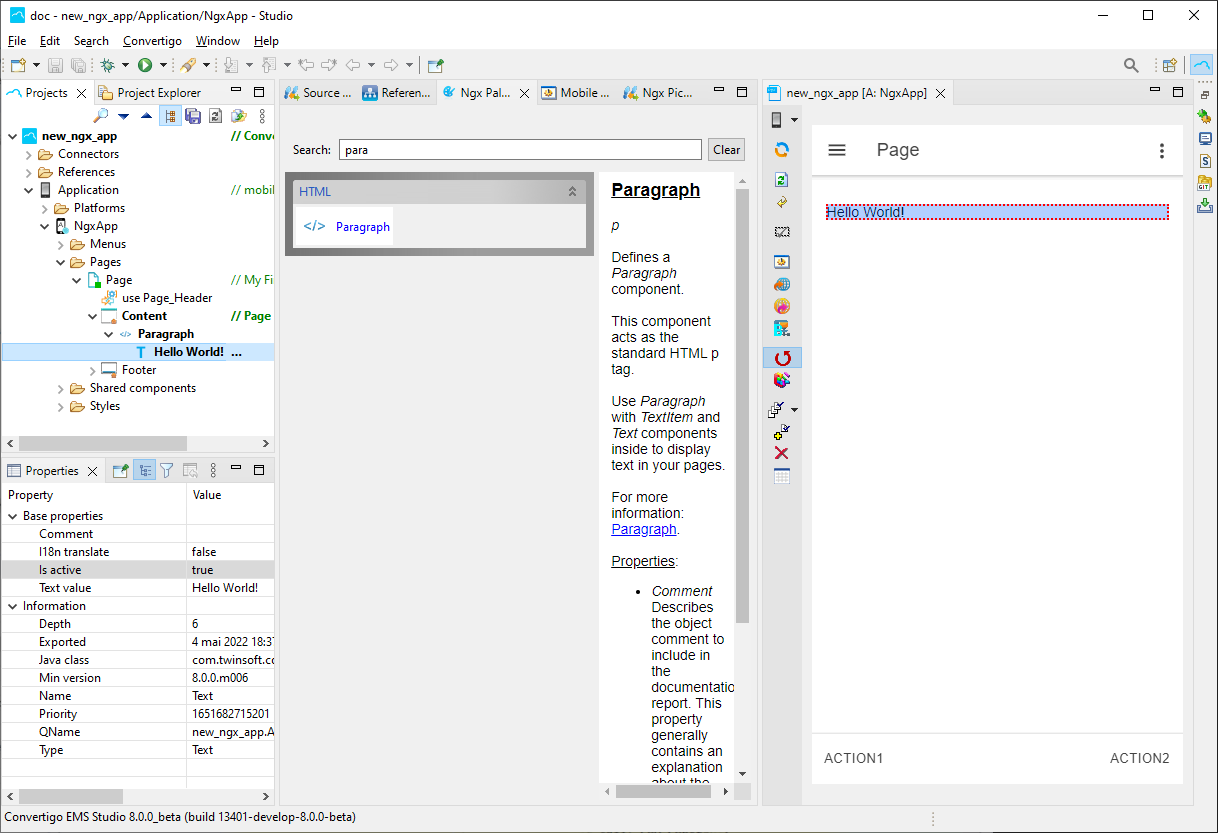This screenshot has height=833, width=1218.
Task: Click the Debug bug icon
Action: pyautogui.click(x=107, y=65)
